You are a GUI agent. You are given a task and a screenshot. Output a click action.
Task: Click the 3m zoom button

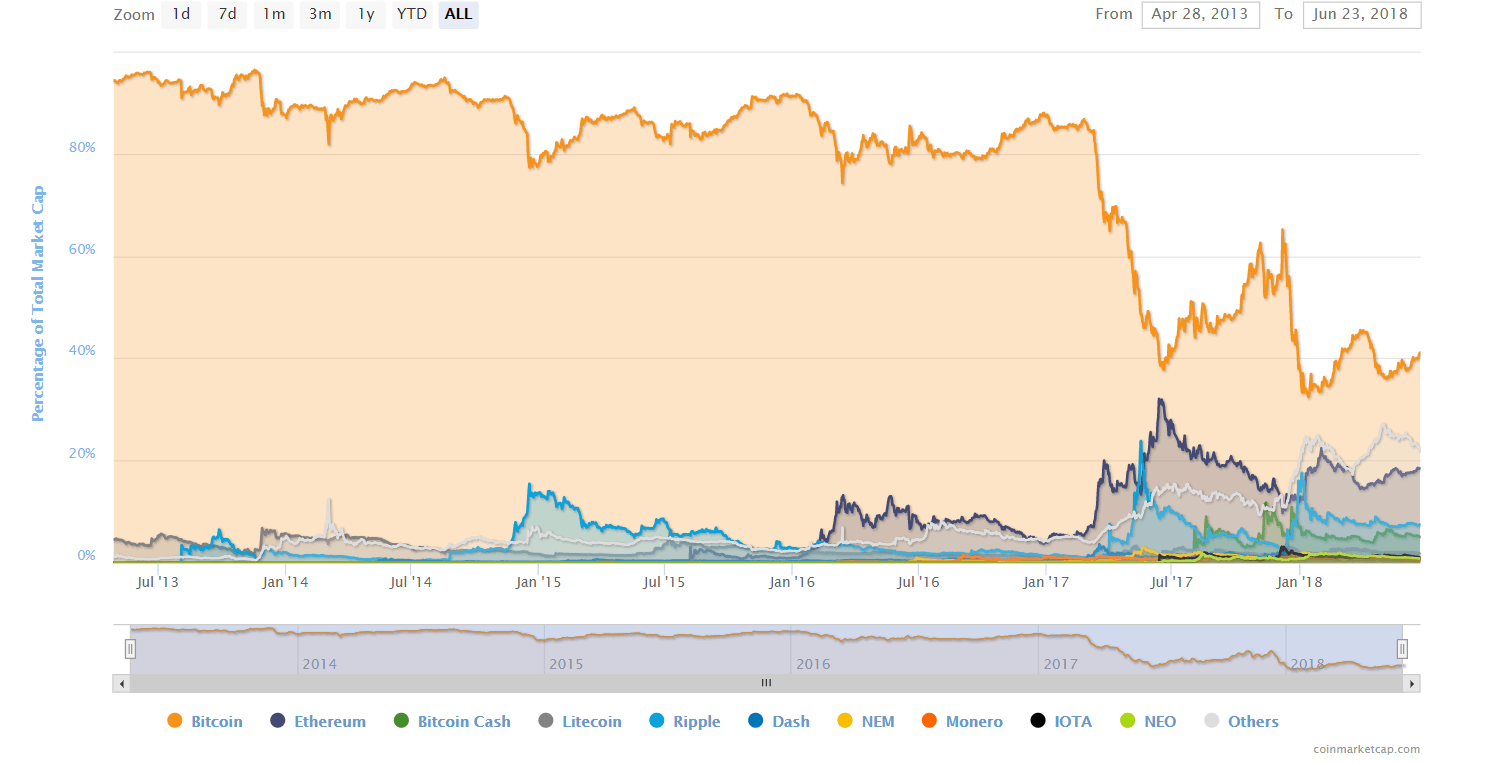pyautogui.click(x=319, y=14)
